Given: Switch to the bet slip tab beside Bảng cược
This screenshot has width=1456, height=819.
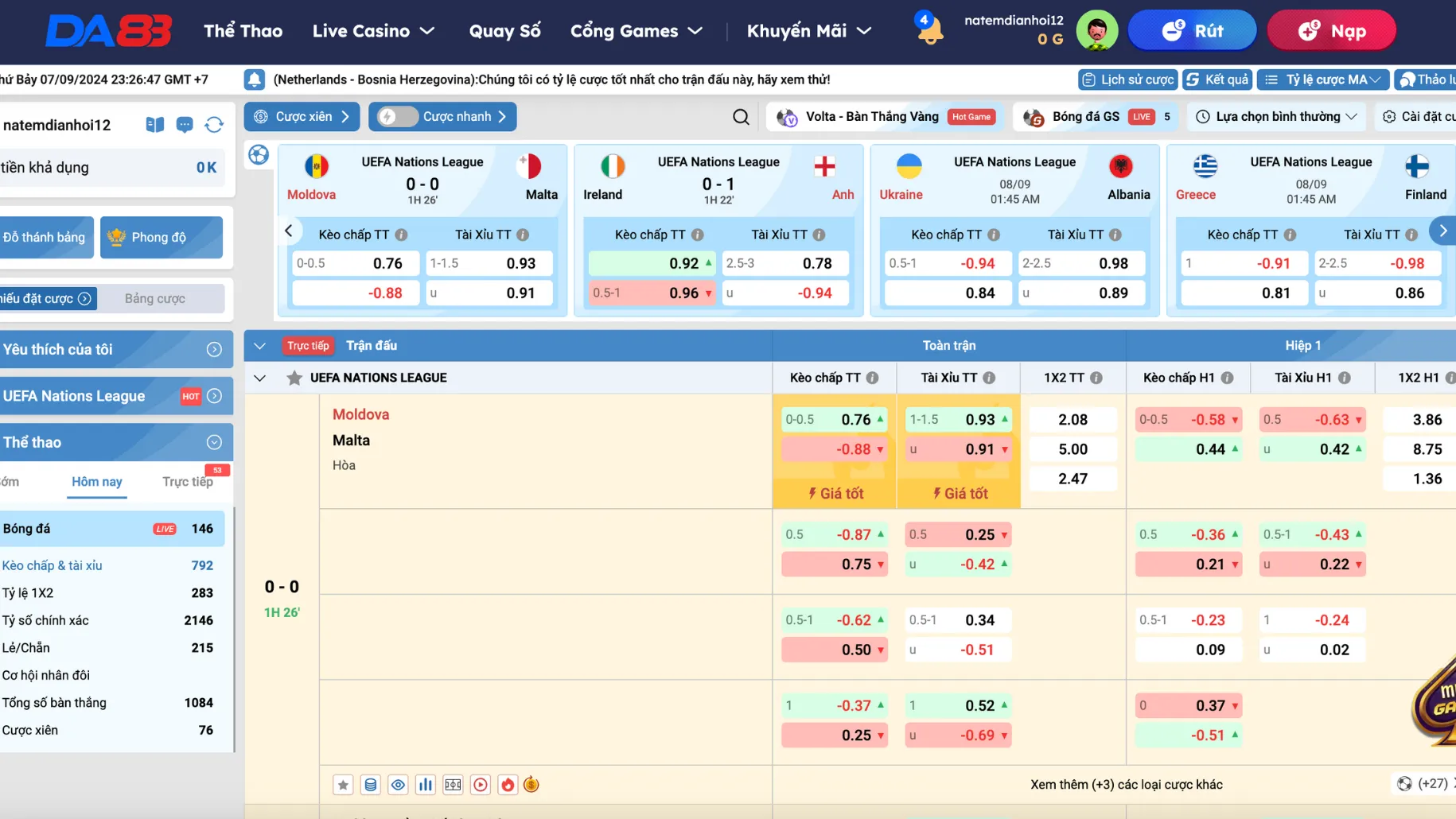Looking at the screenshot, I should coord(49,299).
